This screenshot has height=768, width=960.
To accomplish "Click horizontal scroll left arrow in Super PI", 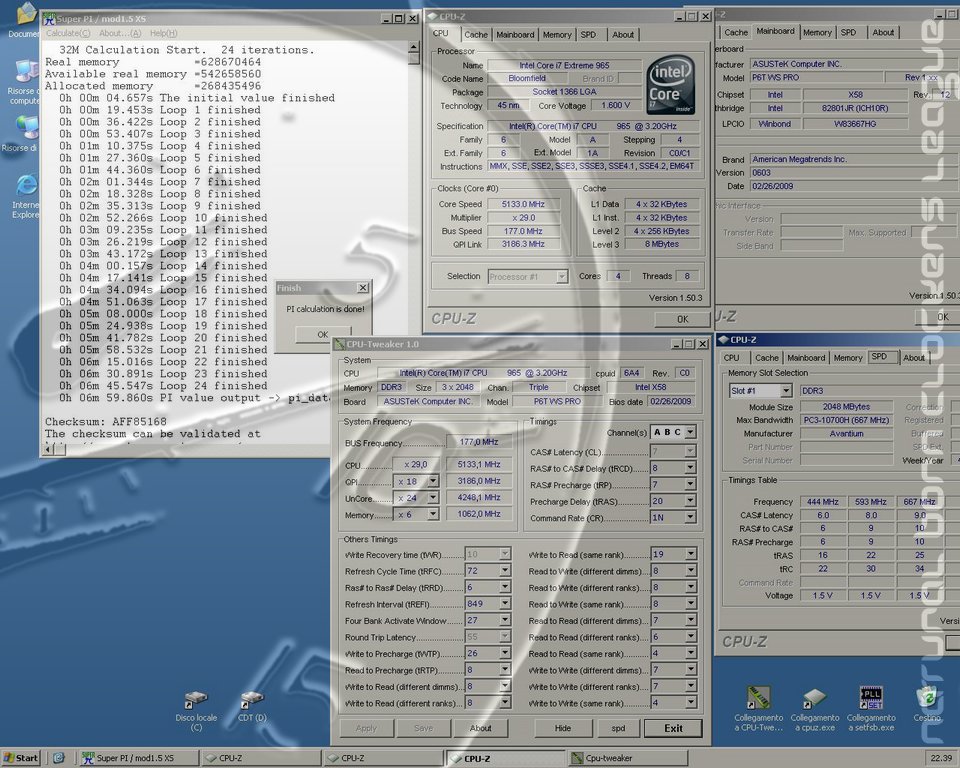I will coord(48,450).
